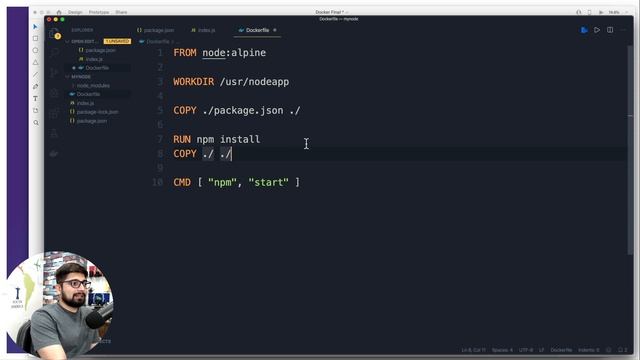Click the Home icon in Adobe XD header

(x=59, y=12)
